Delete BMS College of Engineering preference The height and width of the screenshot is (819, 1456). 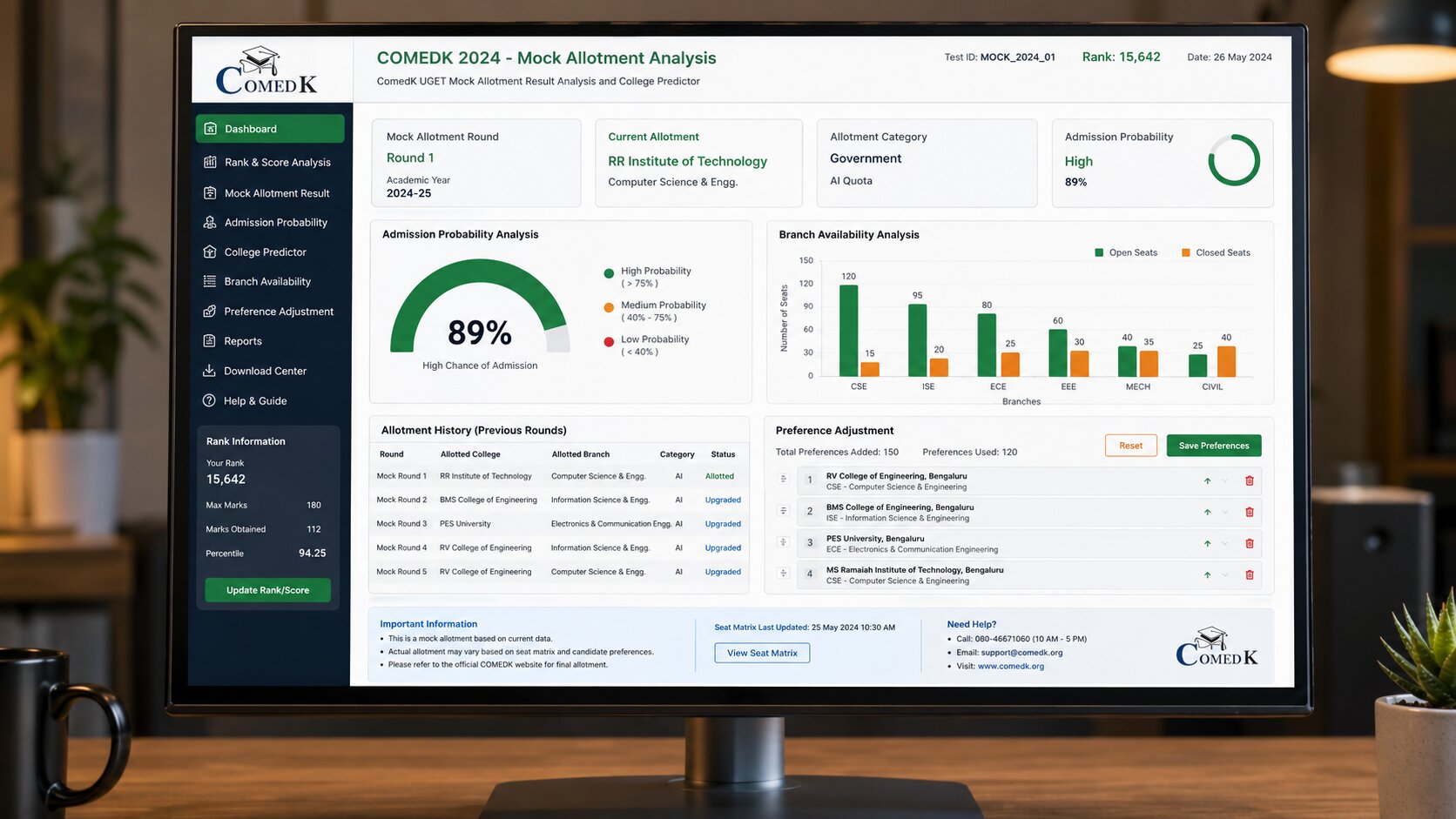[1250, 512]
